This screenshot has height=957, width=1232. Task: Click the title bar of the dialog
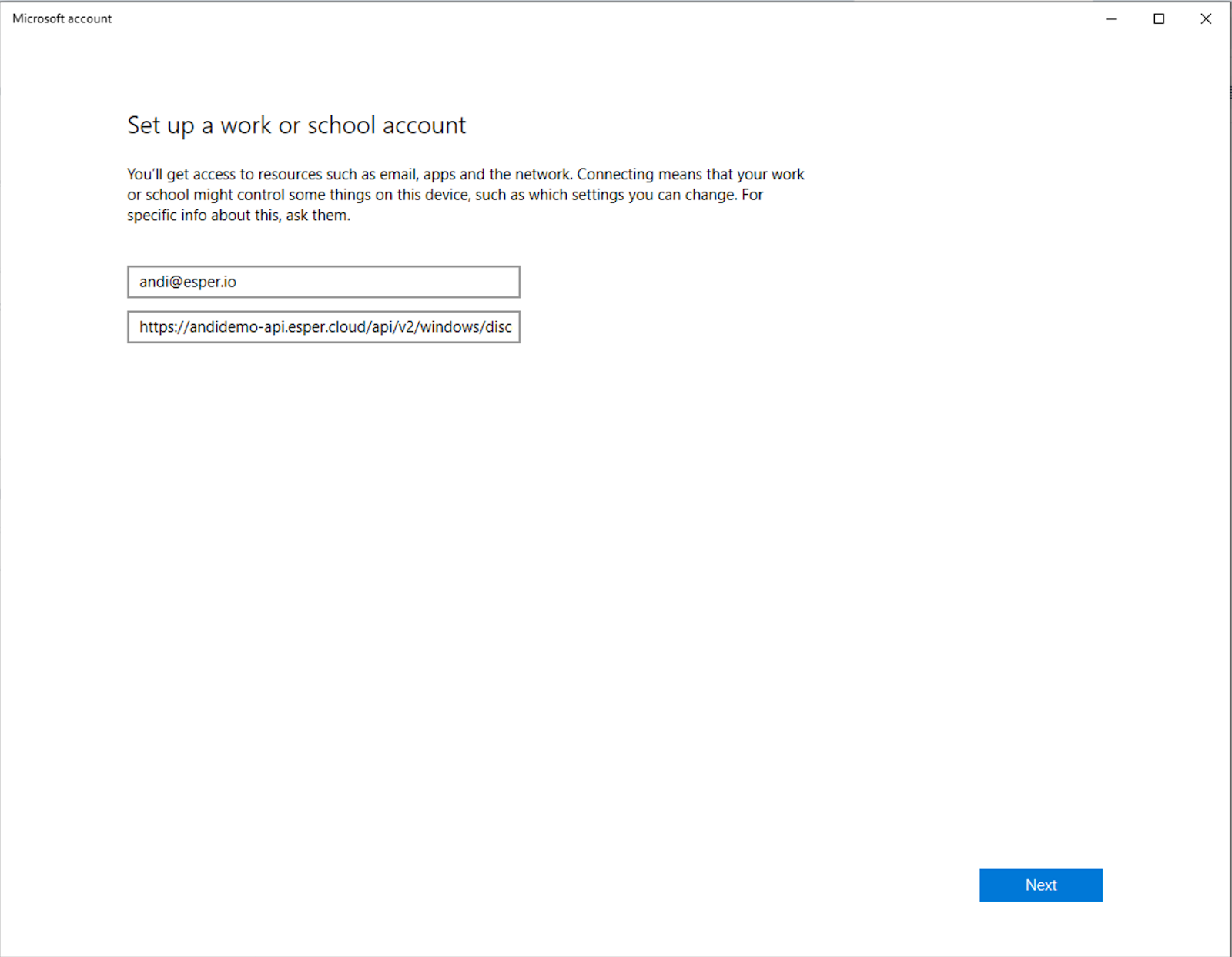point(539,18)
